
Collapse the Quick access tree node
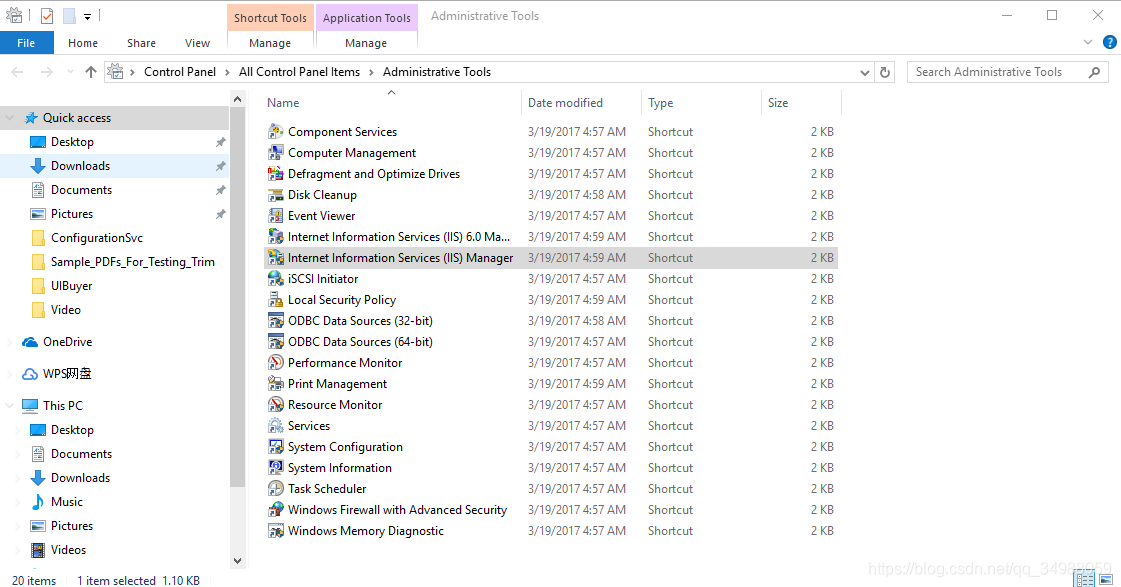click(9, 118)
